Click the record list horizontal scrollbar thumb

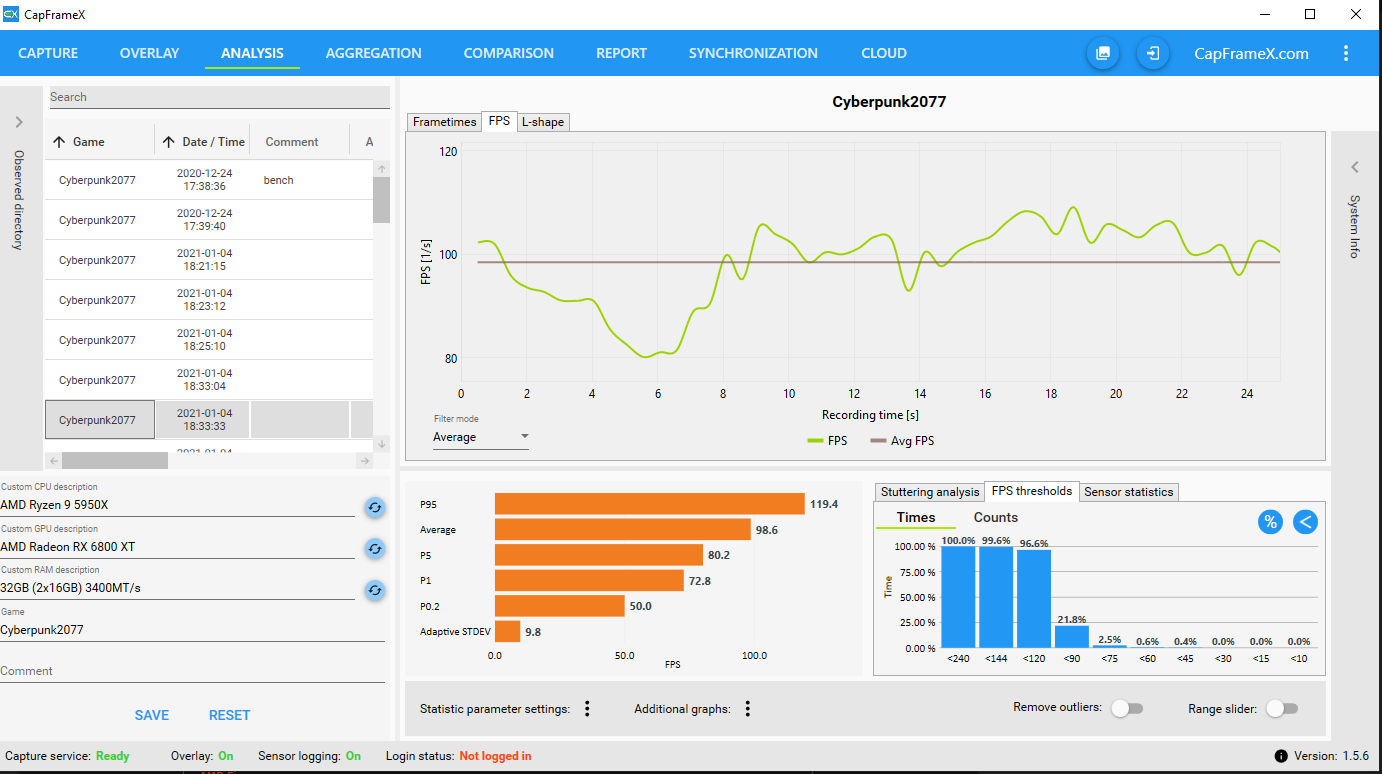pos(114,461)
